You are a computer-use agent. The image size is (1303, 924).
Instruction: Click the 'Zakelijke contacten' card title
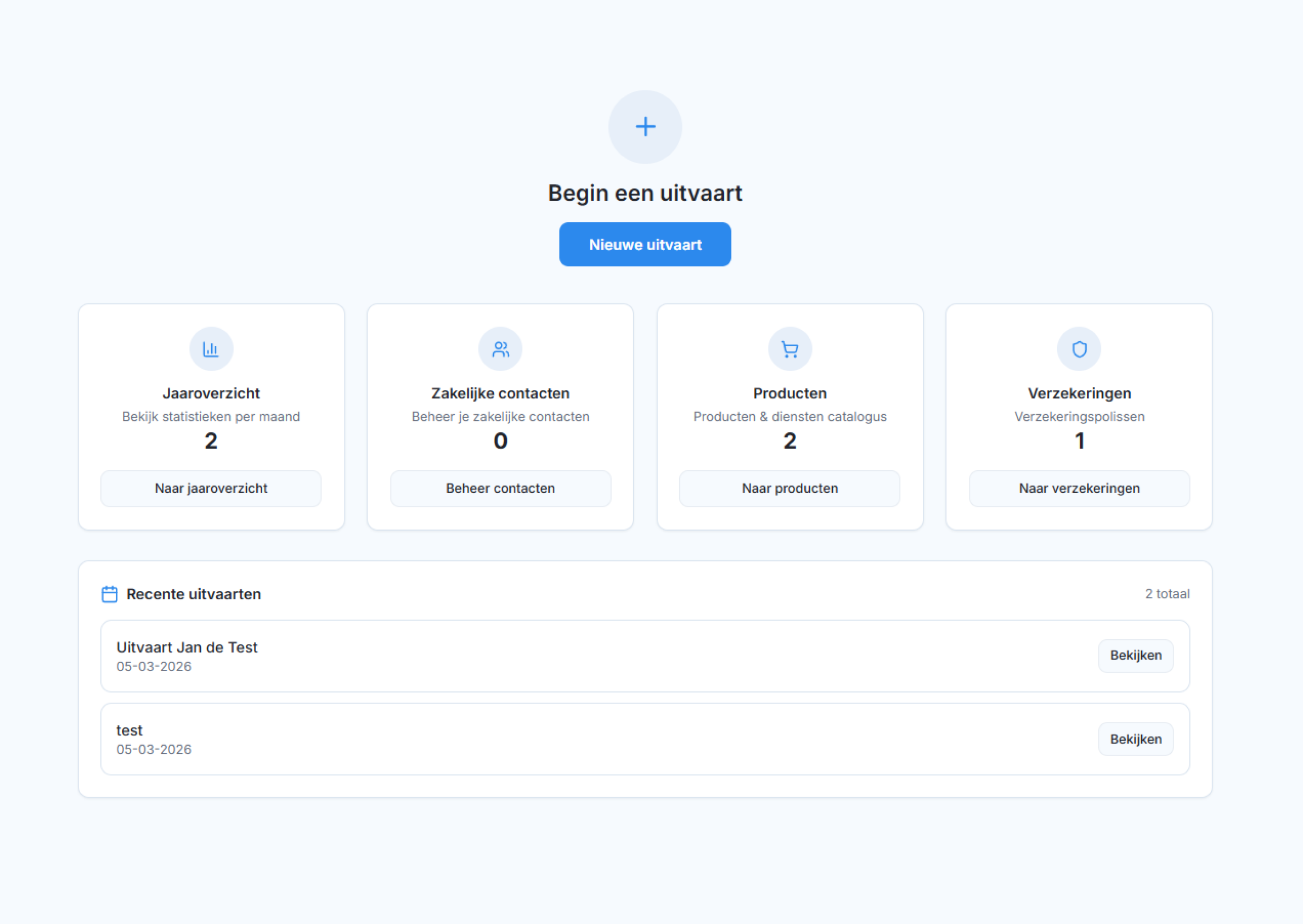pyautogui.click(x=500, y=393)
